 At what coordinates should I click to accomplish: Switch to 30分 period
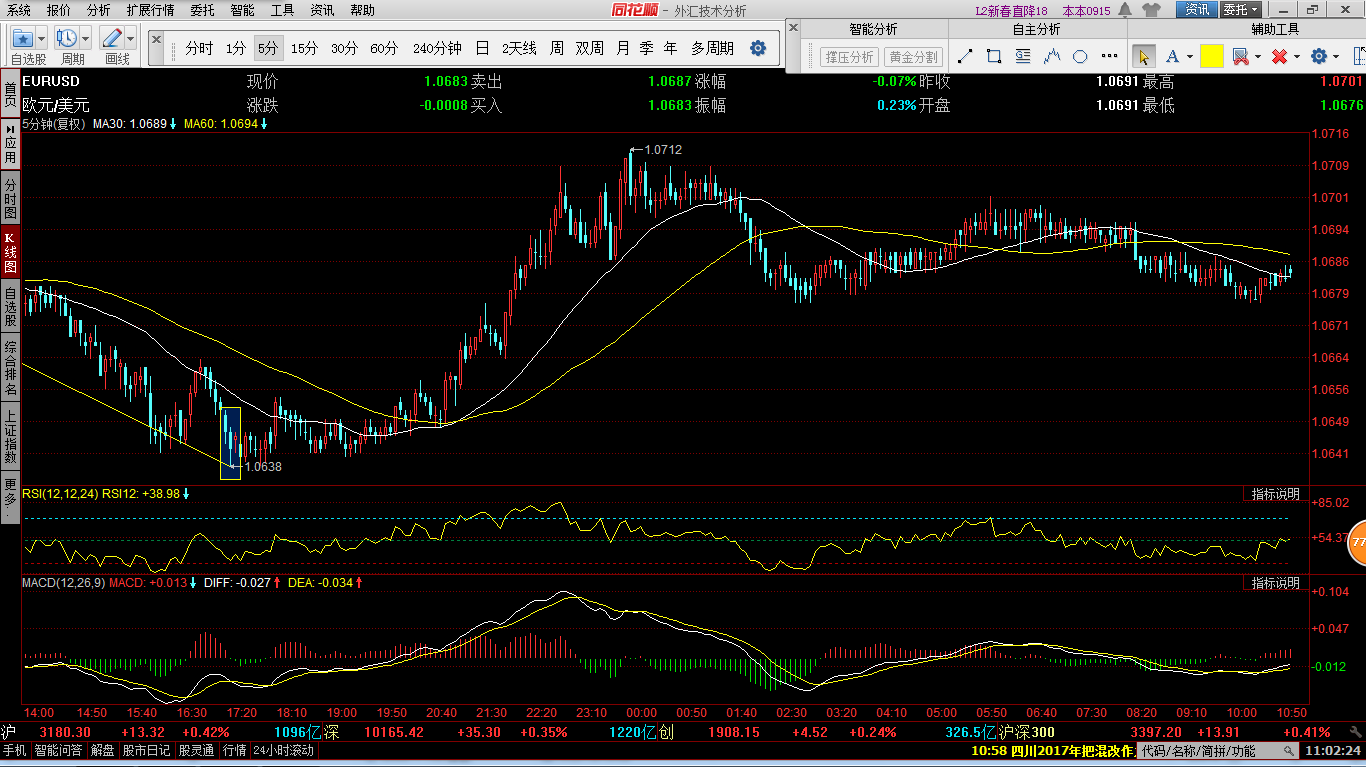[344, 48]
